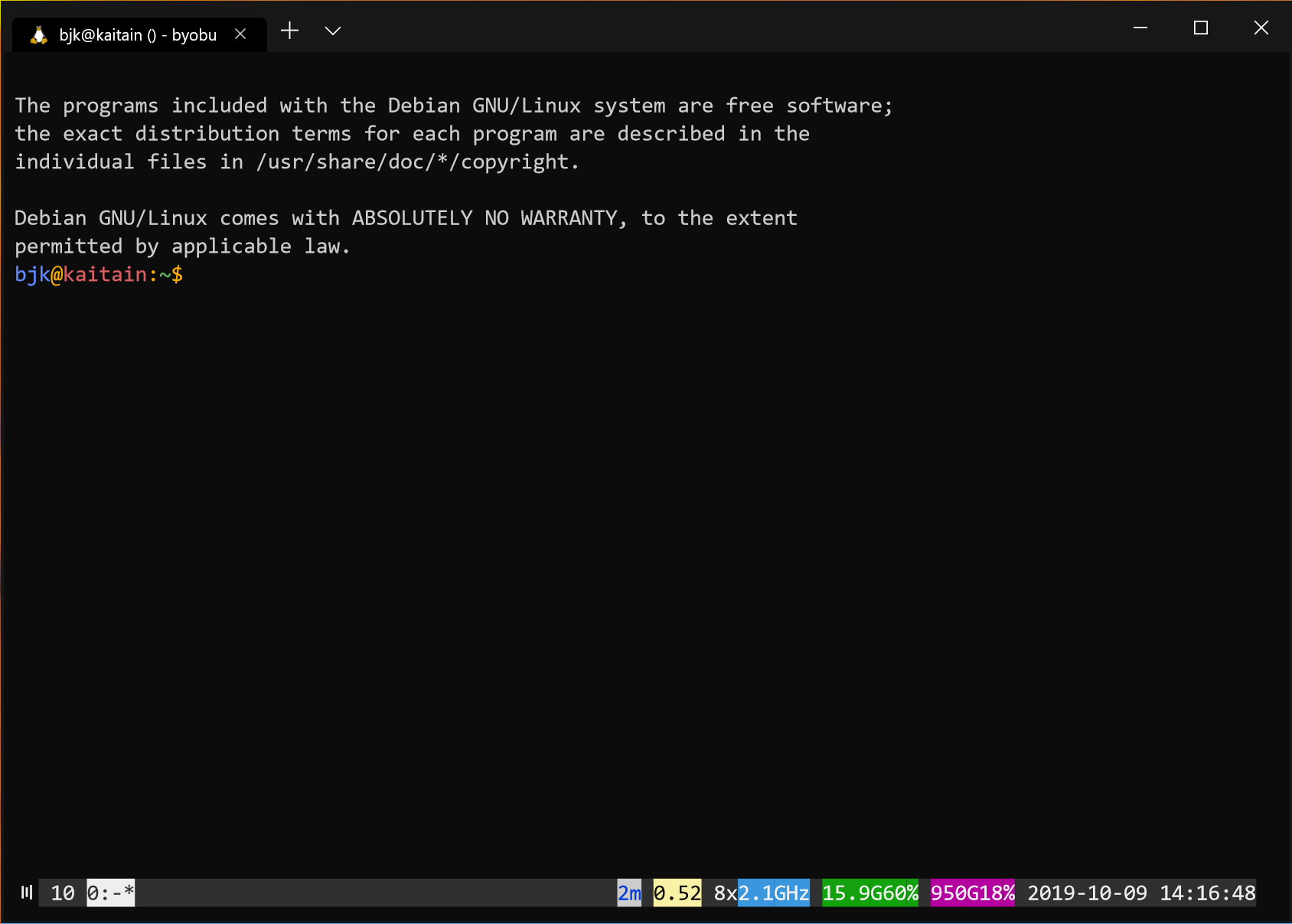Select the bjk@kaitain byobu tab title
Image resolution: width=1292 pixels, height=924 pixels.
pyautogui.click(x=138, y=35)
